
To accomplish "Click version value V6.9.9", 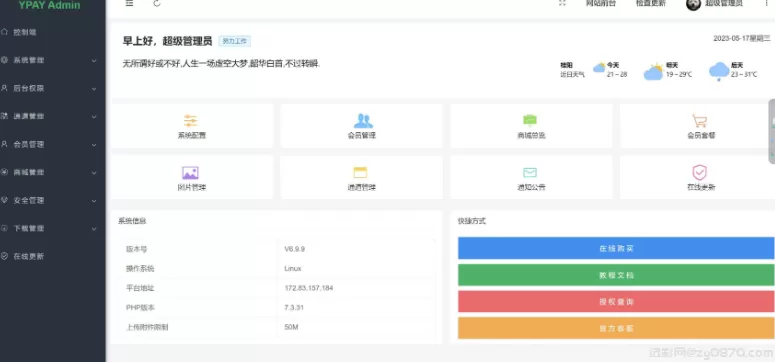I will pos(295,249).
